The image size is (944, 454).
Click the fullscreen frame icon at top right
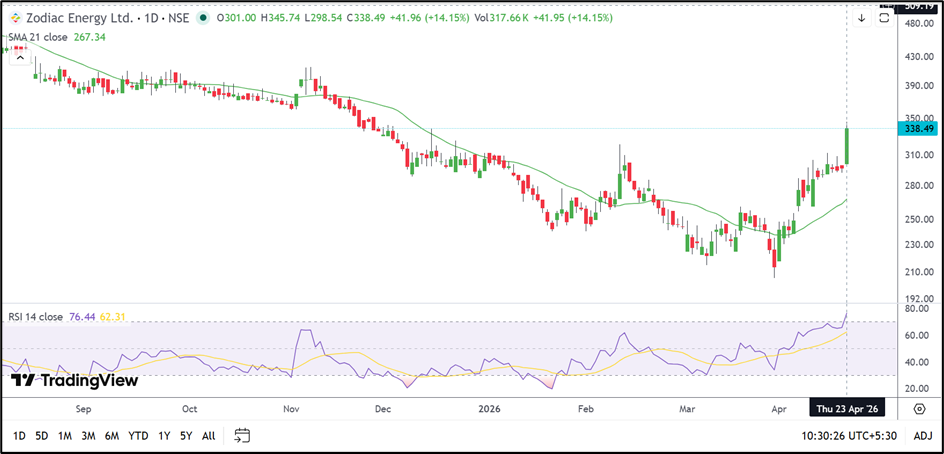(x=885, y=18)
